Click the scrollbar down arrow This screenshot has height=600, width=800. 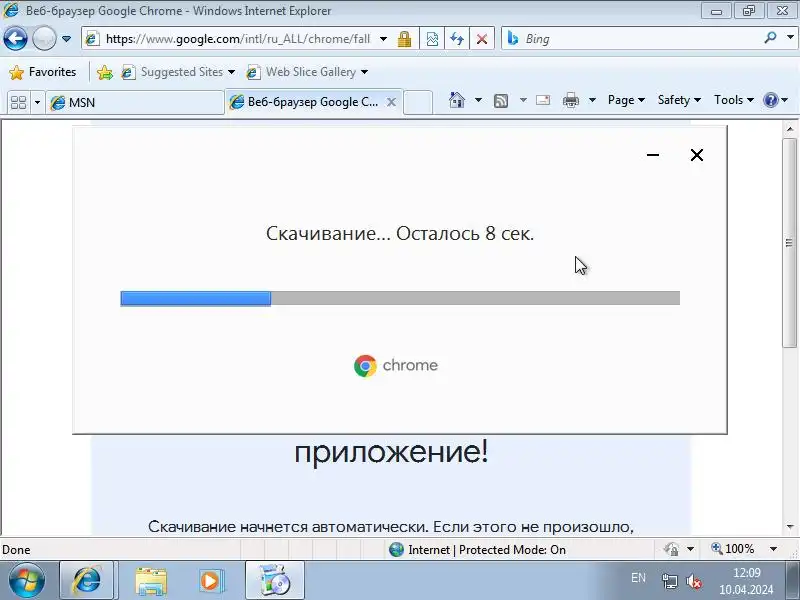click(790, 527)
